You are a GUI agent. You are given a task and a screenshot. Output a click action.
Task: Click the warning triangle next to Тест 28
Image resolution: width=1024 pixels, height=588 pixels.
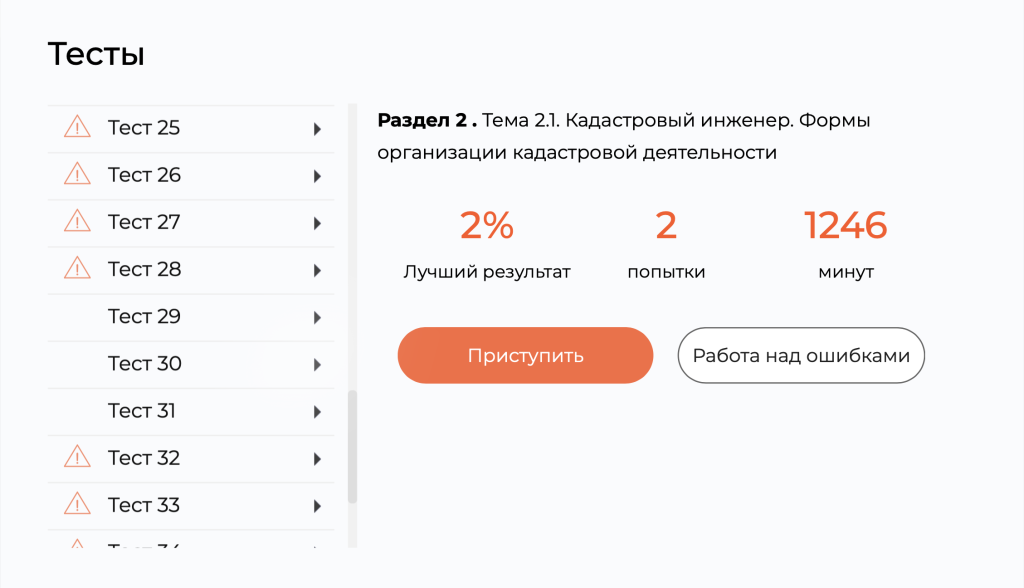tap(77, 269)
